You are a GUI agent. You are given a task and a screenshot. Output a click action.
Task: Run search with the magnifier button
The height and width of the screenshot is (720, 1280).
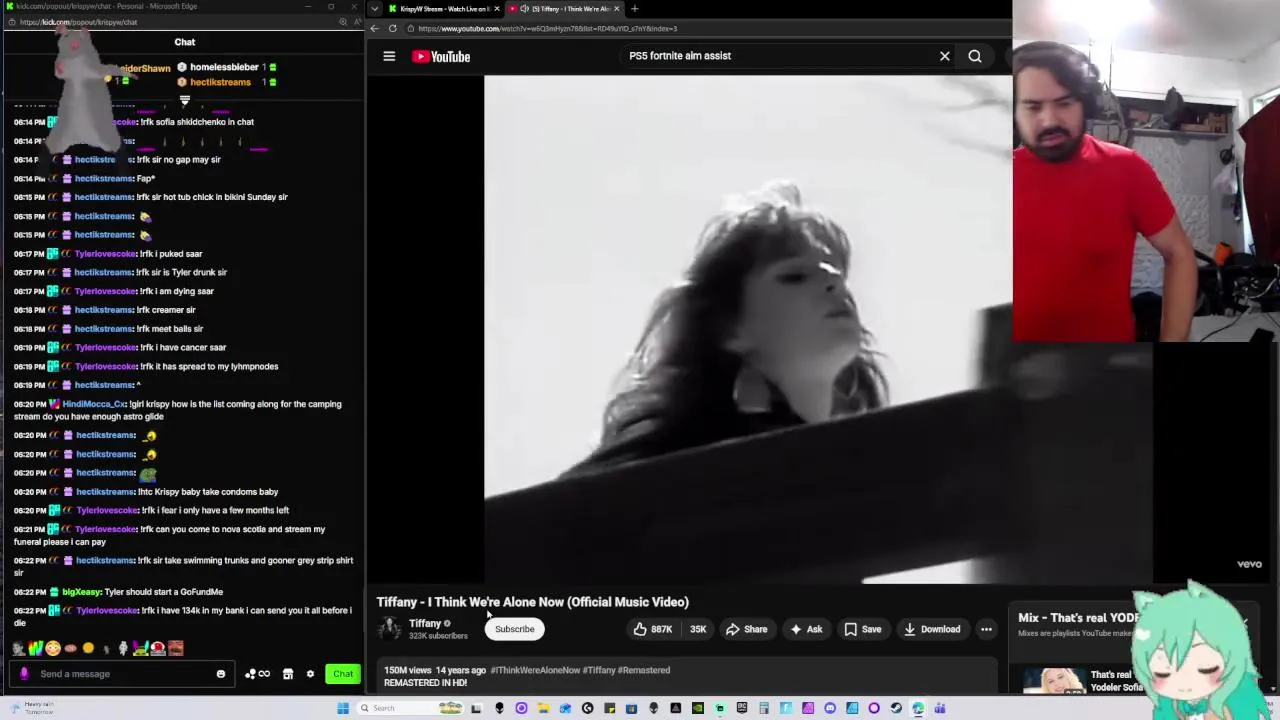click(975, 56)
